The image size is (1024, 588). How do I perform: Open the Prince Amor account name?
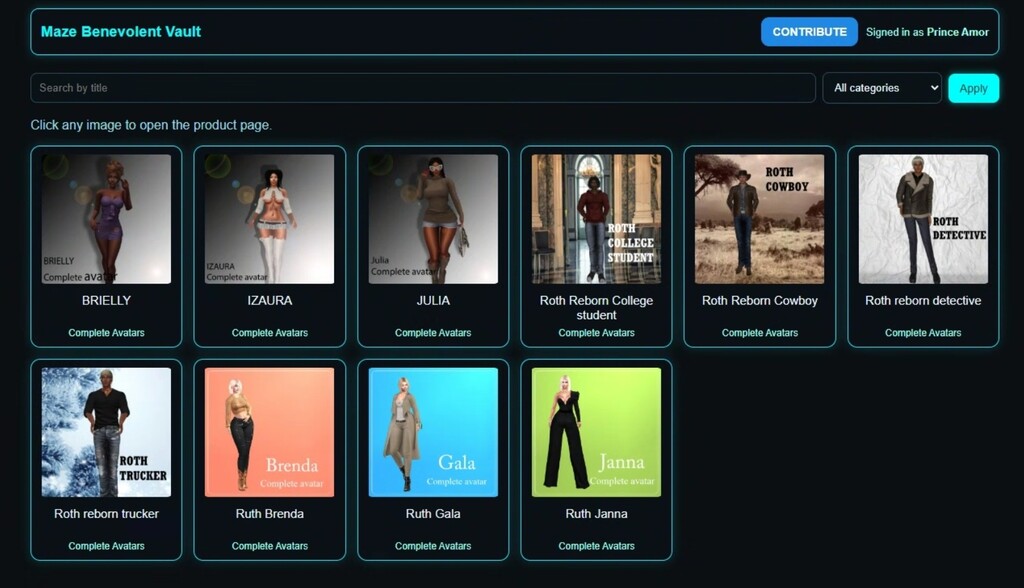tap(957, 32)
